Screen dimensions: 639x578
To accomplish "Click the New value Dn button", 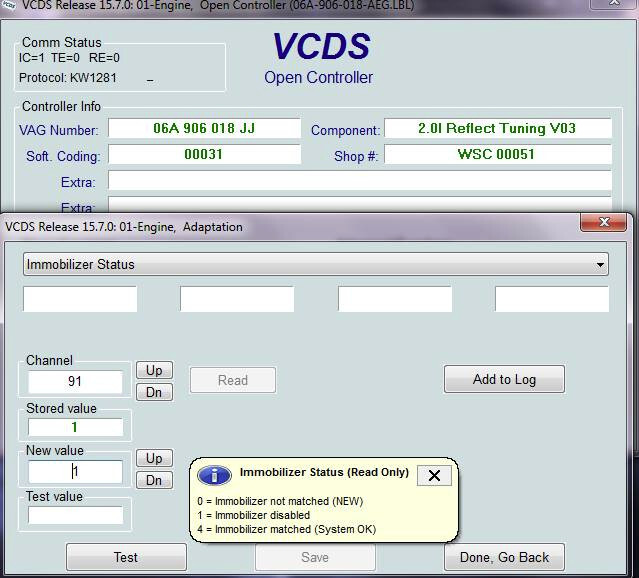I will 154,480.
